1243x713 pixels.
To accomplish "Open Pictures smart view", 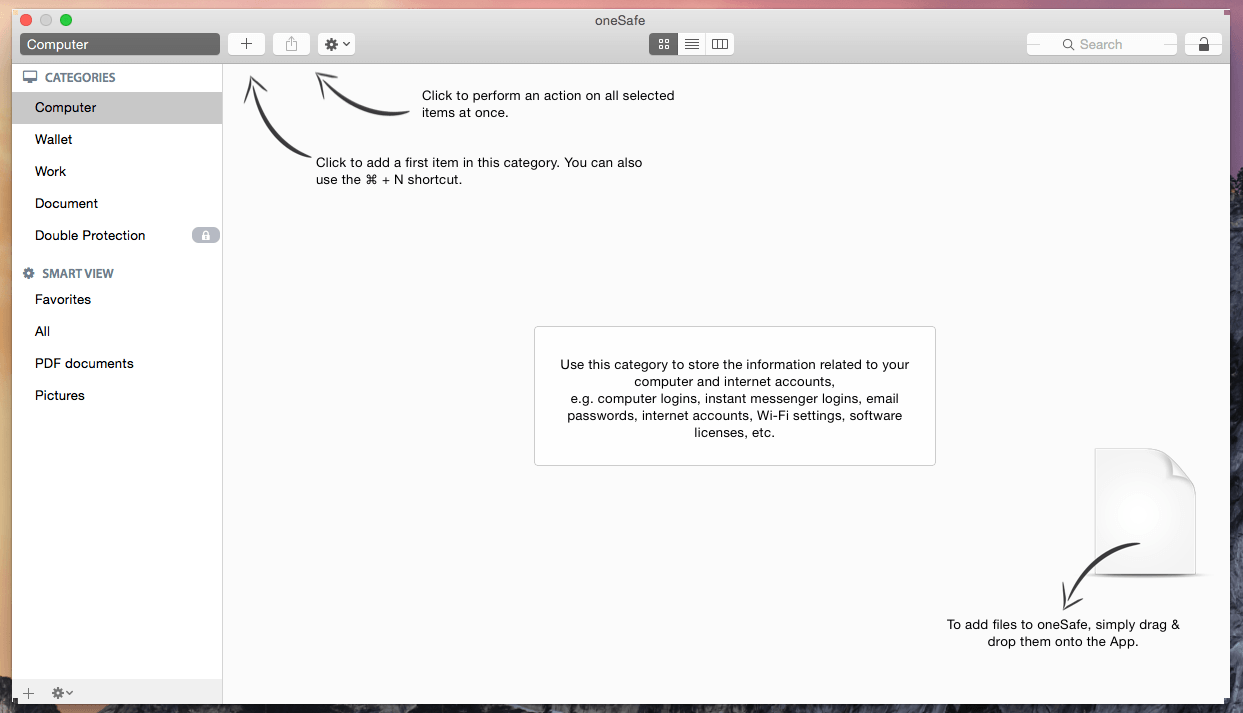I will tap(117, 396).
